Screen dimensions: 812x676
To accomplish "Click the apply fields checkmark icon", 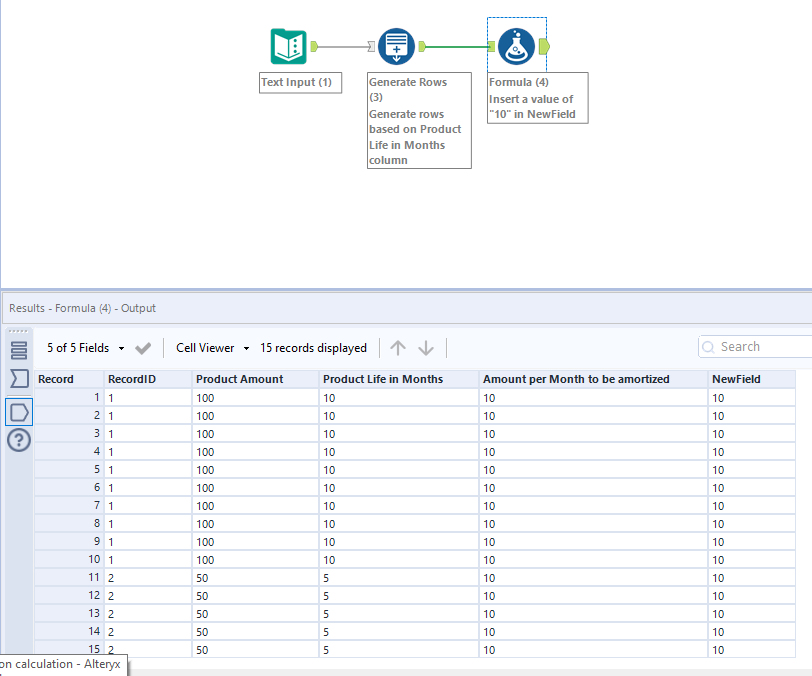I will coord(143,348).
